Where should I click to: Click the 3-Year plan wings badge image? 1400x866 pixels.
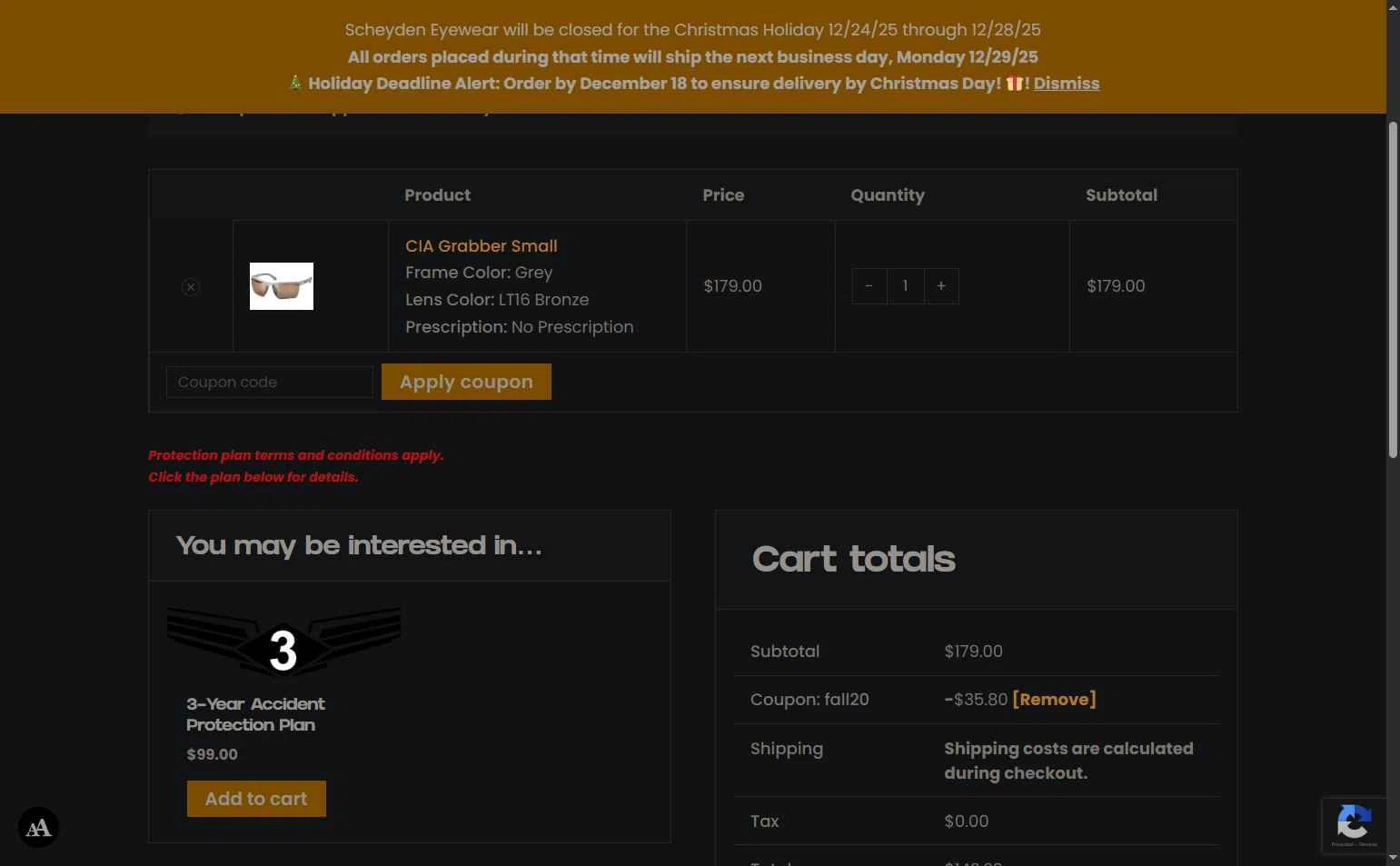coord(283,642)
